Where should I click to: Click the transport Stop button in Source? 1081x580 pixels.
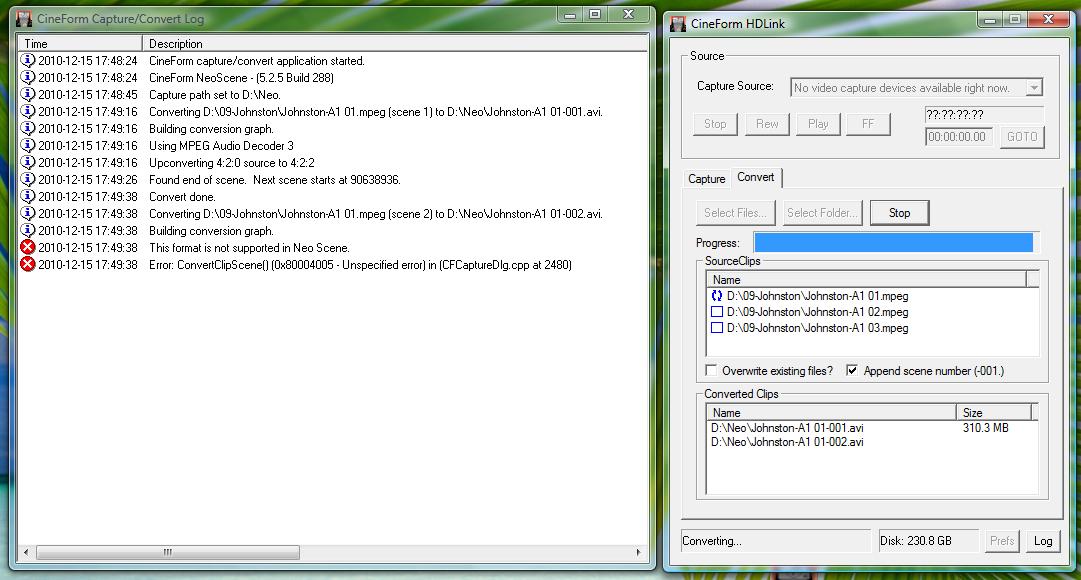click(715, 124)
